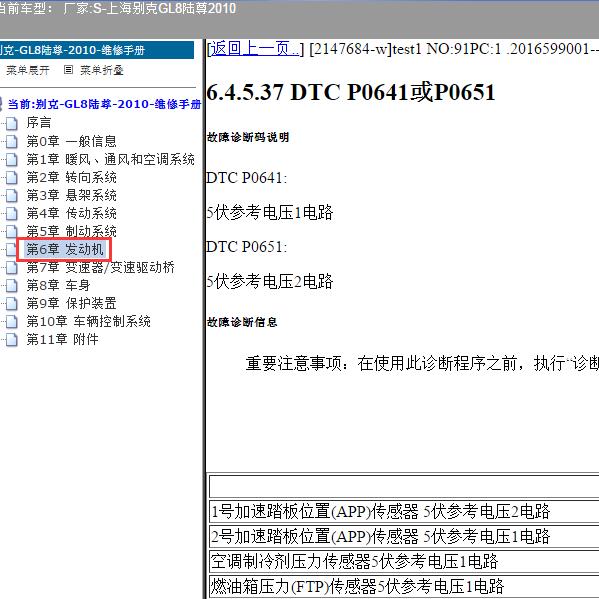Click the page icon beside 第5章 制动系统
Image resolution: width=599 pixels, height=599 pixels.
pyautogui.click(x=12, y=231)
